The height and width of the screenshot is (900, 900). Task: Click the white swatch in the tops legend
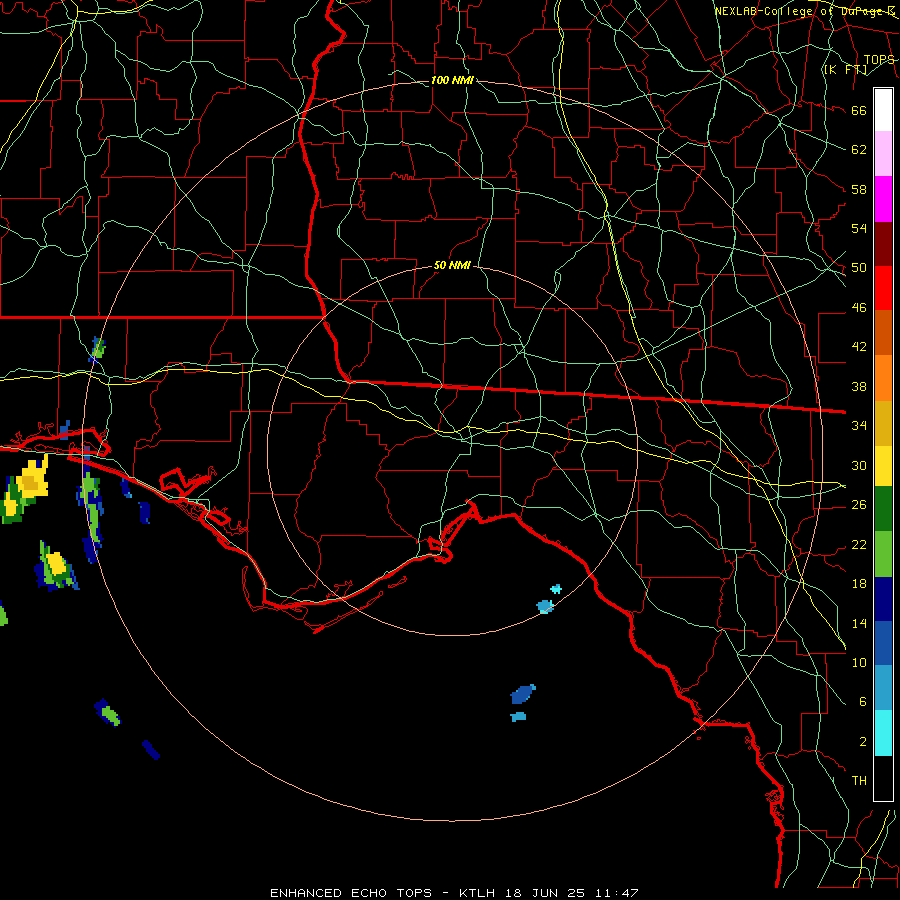(x=883, y=110)
